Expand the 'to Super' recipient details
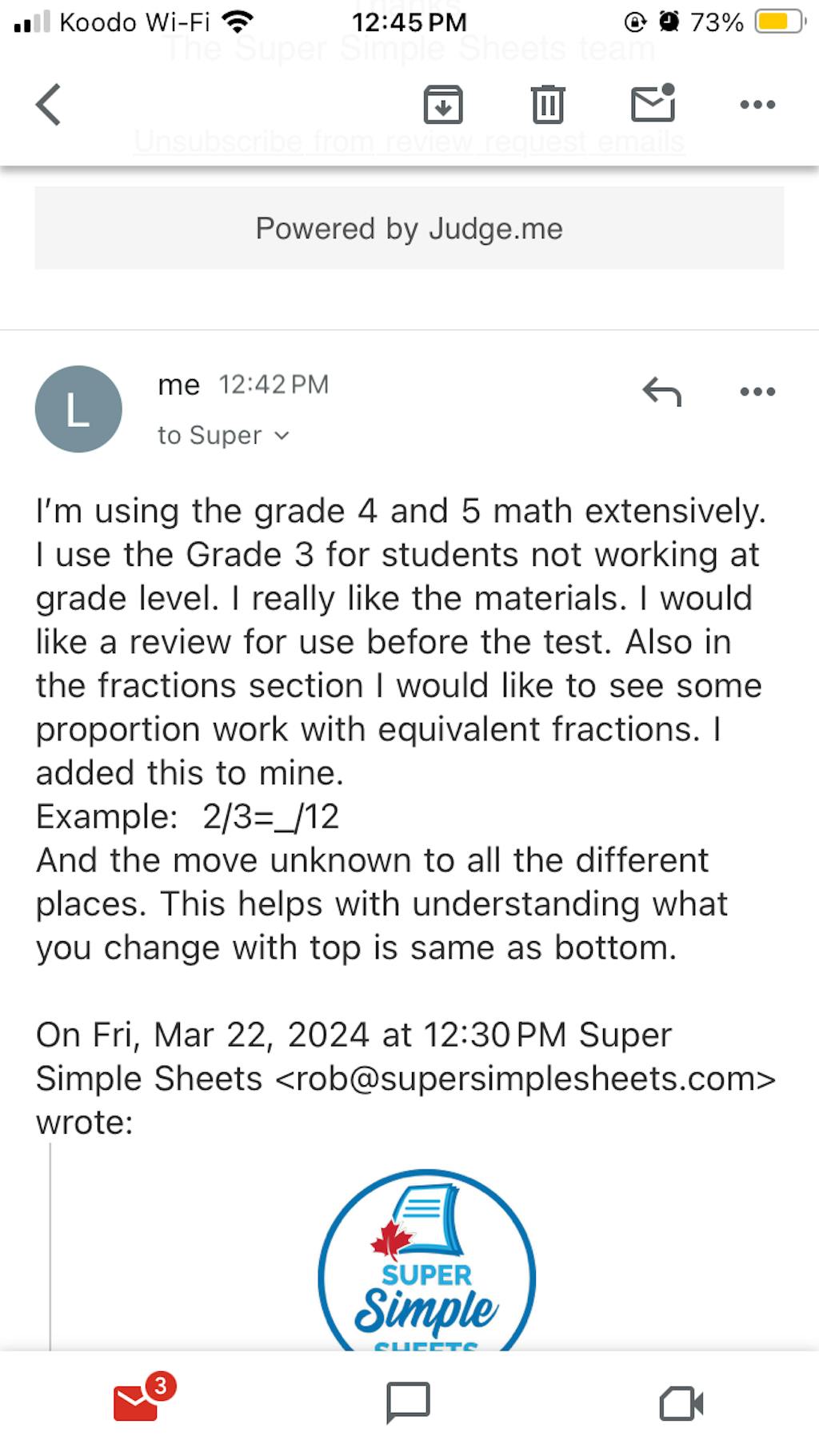Screen dimensions: 819x1456 (223, 435)
